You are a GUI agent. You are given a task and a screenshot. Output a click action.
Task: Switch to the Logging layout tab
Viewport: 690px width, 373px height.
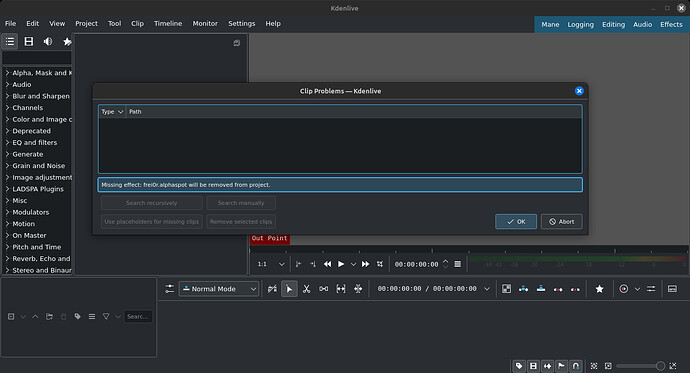pyautogui.click(x=580, y=25)
